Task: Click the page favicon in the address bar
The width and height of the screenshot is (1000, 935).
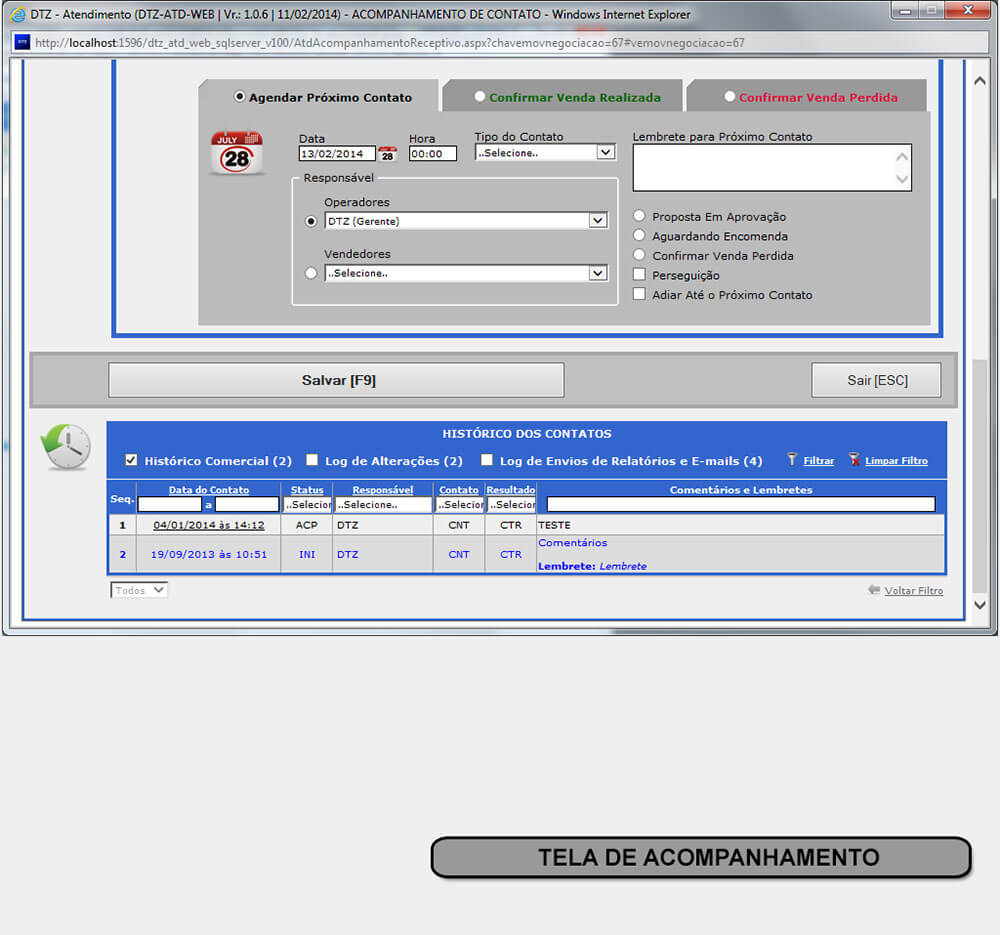Action: point(21,43)
